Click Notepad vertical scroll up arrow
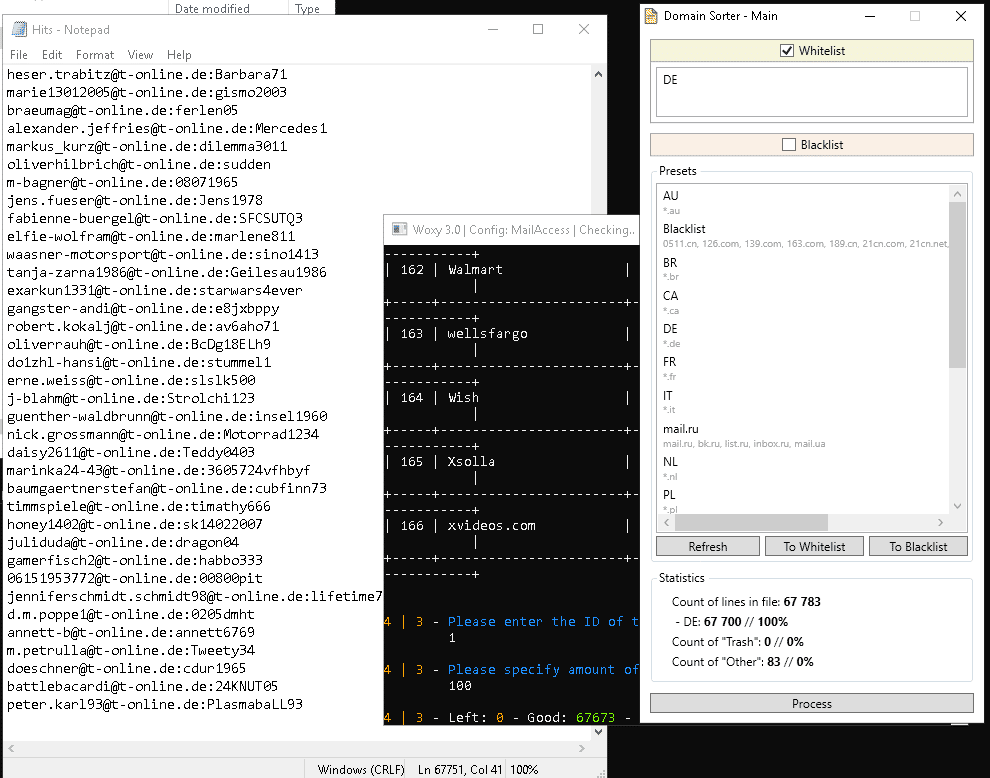This screenshot has height=778, width=990. tap(599, 74)
